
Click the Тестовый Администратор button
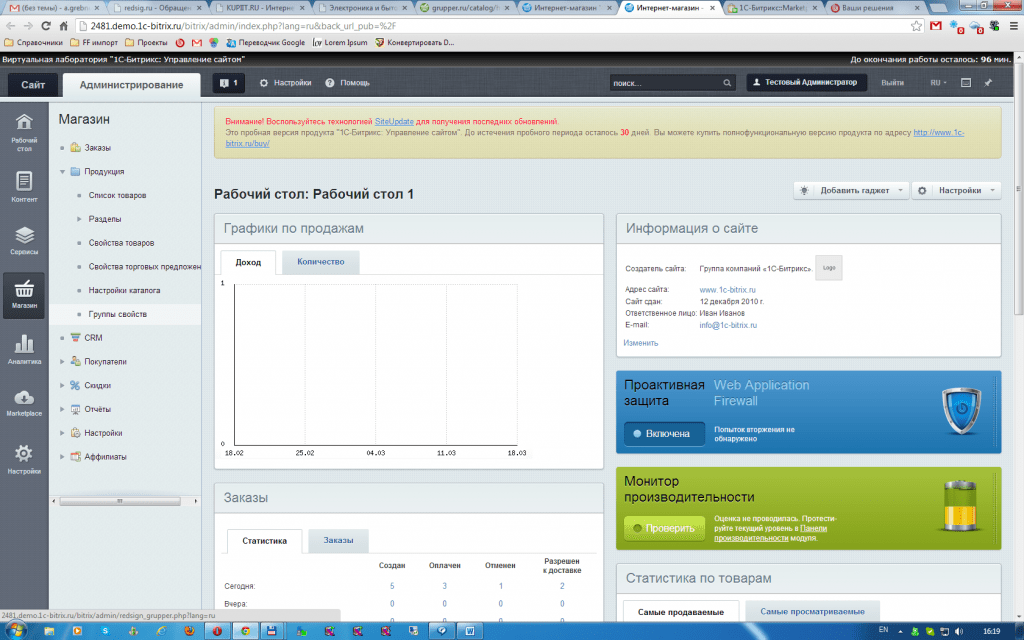pos(806,83)
